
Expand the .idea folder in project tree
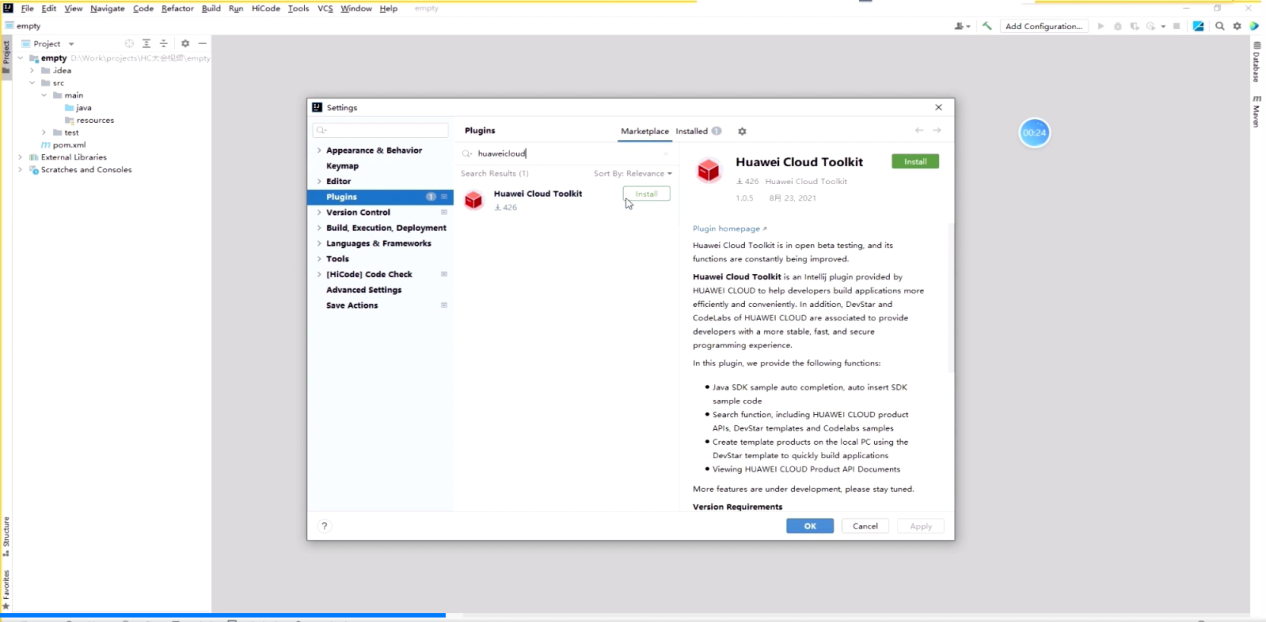click(x=32, y=71)
